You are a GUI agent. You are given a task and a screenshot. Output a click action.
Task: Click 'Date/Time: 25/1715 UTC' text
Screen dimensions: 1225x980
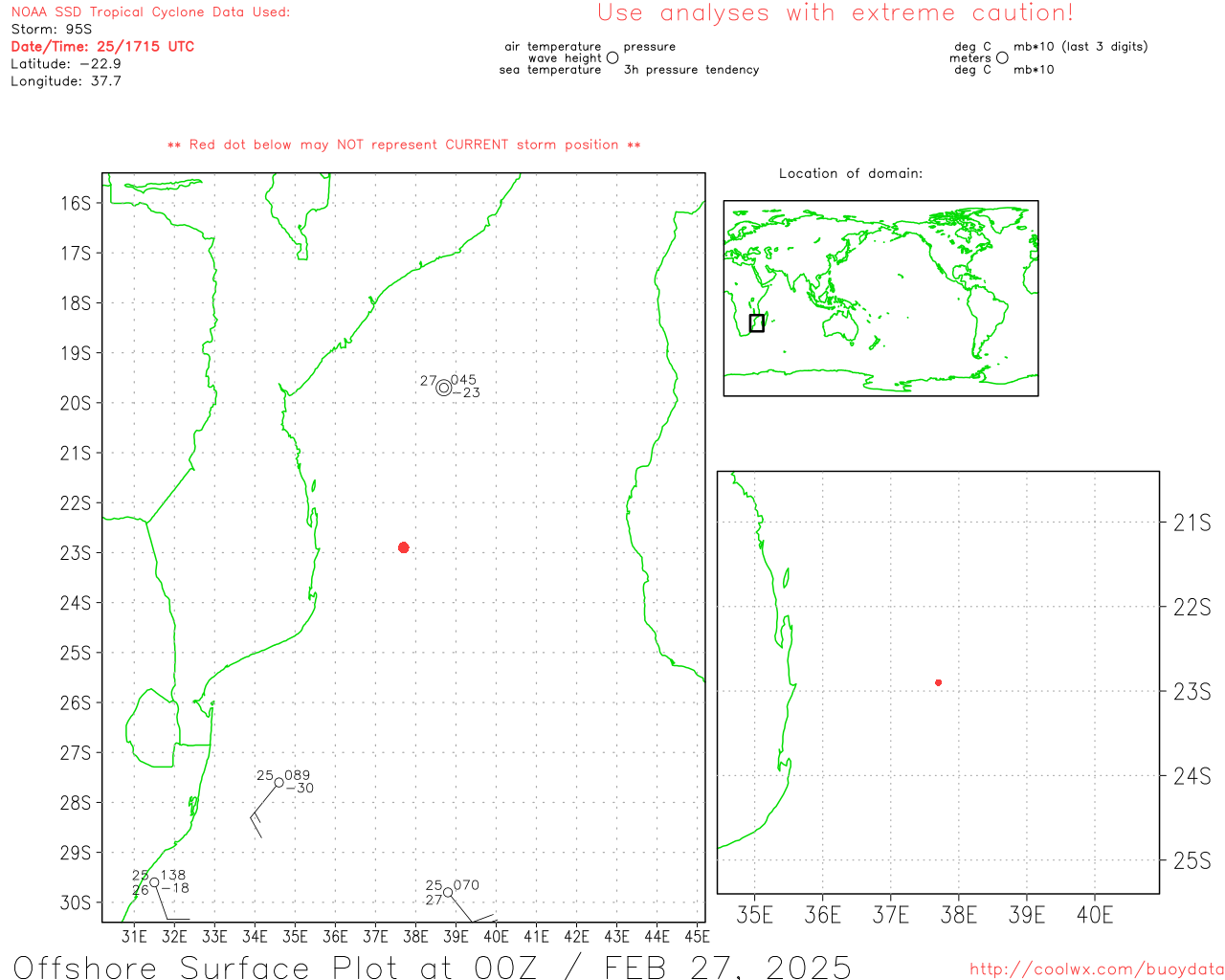click(x=102, y=47)
